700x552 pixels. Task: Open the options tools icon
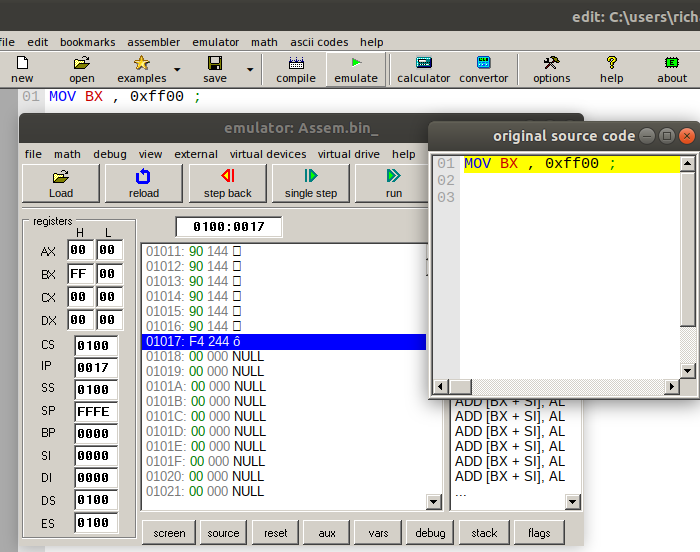tap(551, 68)
